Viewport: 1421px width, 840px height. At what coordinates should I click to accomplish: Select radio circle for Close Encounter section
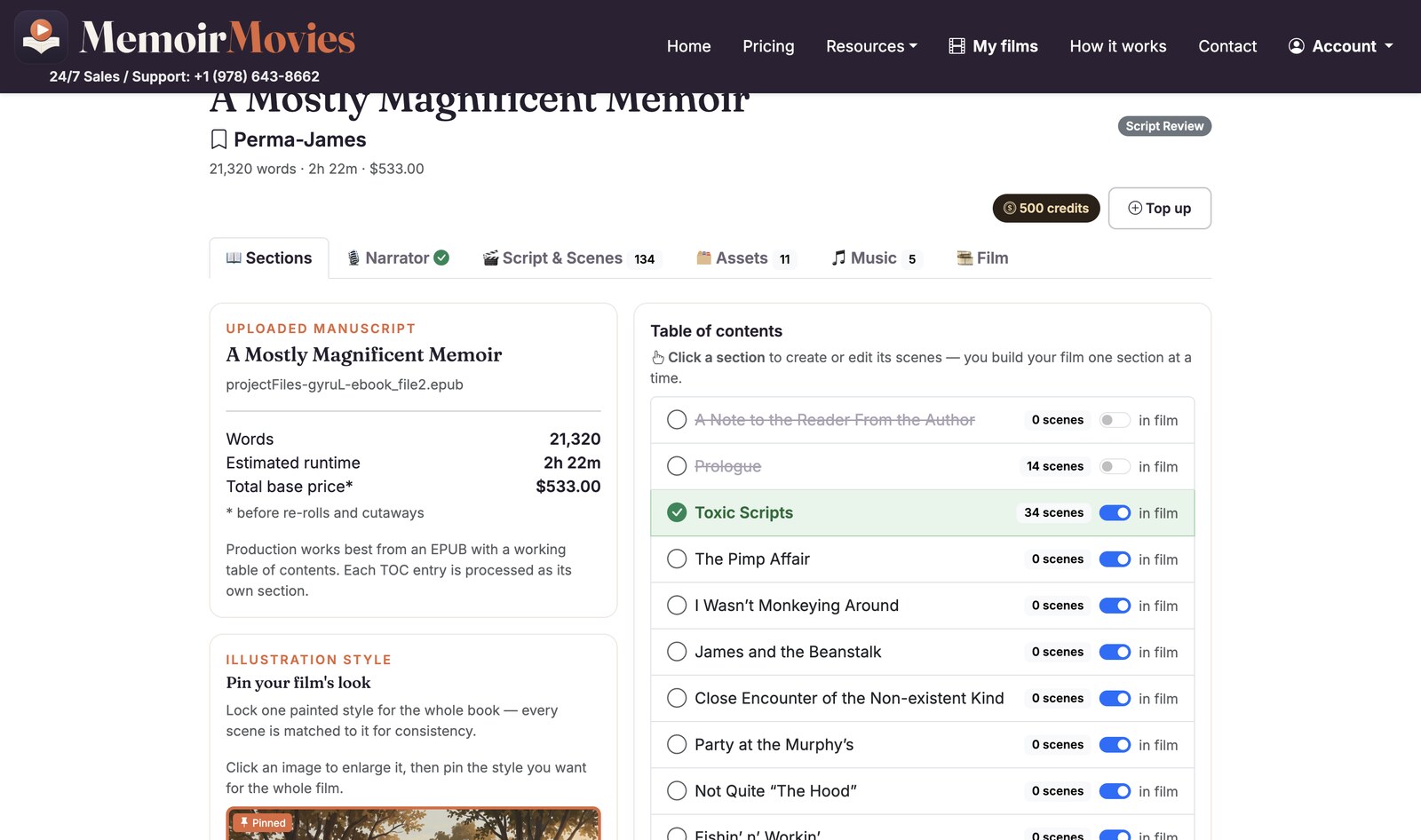(677, 698)
